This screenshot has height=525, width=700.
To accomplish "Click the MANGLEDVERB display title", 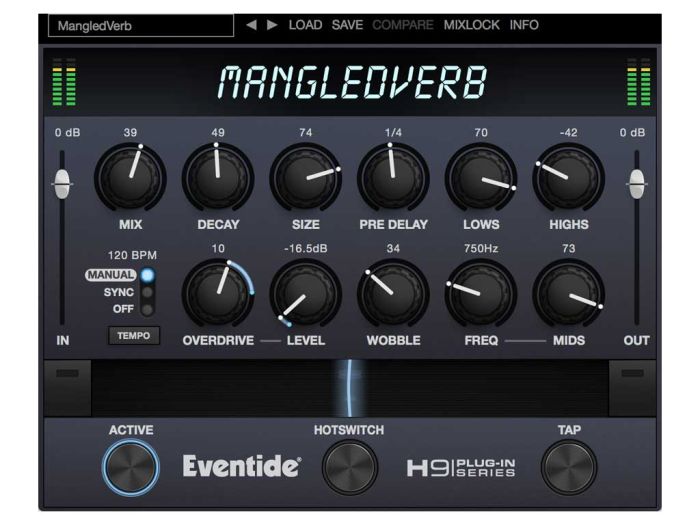I will point(352,83).
